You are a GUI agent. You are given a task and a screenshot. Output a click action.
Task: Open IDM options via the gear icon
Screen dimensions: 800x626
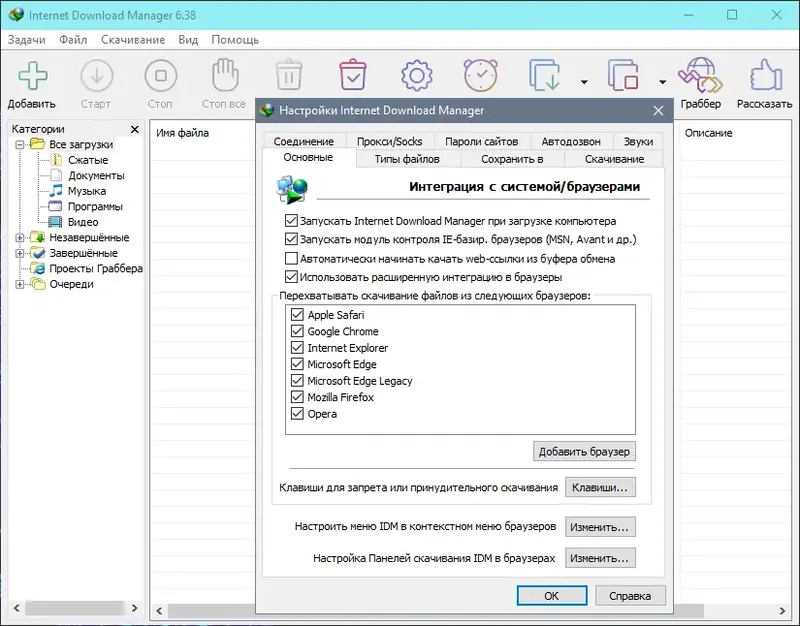coord(416,73)
